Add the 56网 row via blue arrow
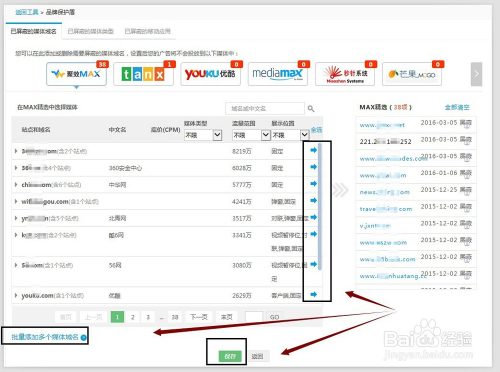 313,264
